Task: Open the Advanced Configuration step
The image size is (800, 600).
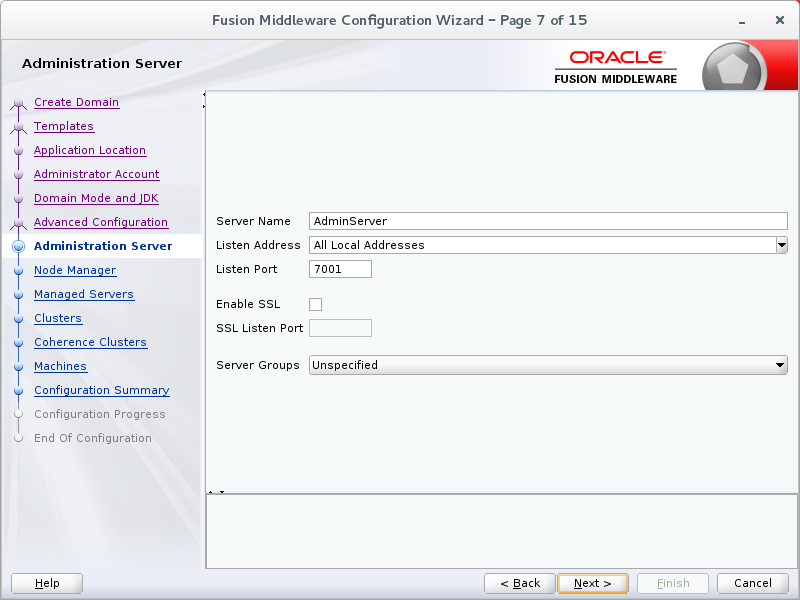Action: tap(101, 222)
